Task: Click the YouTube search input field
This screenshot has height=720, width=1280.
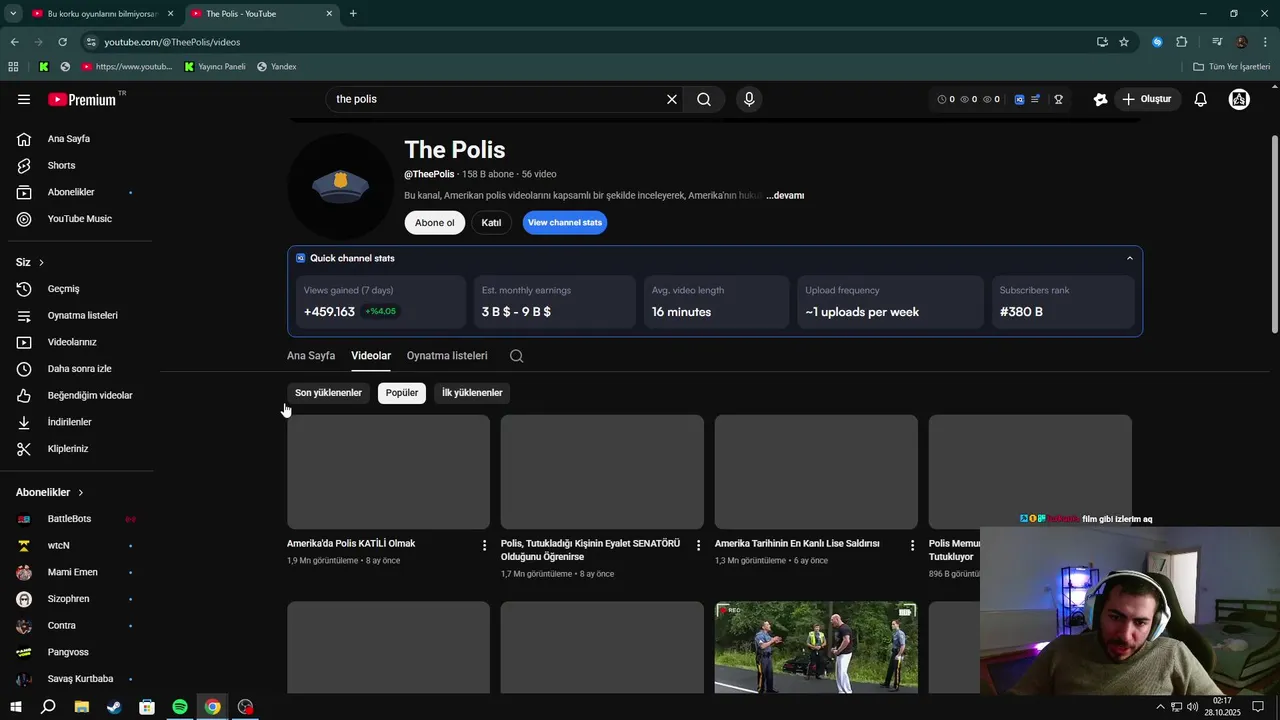Action: pos(495,99)
